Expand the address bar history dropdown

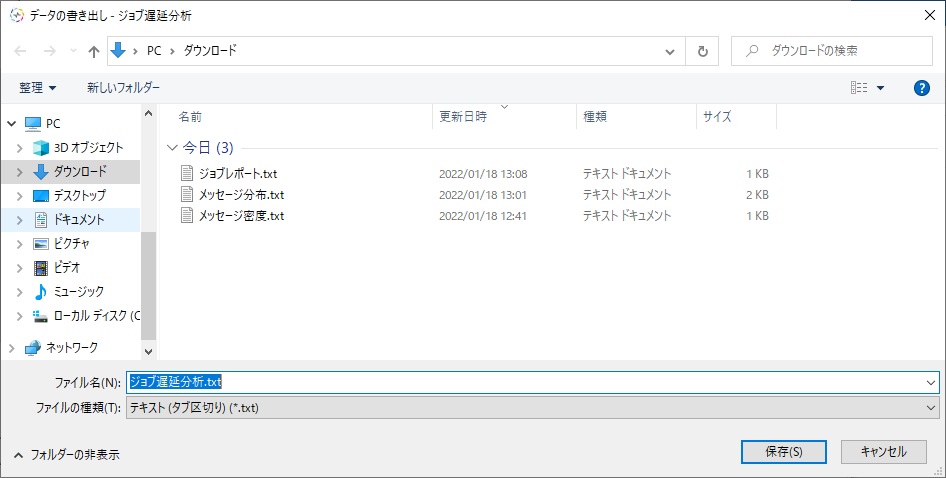(x=670, y=51)
